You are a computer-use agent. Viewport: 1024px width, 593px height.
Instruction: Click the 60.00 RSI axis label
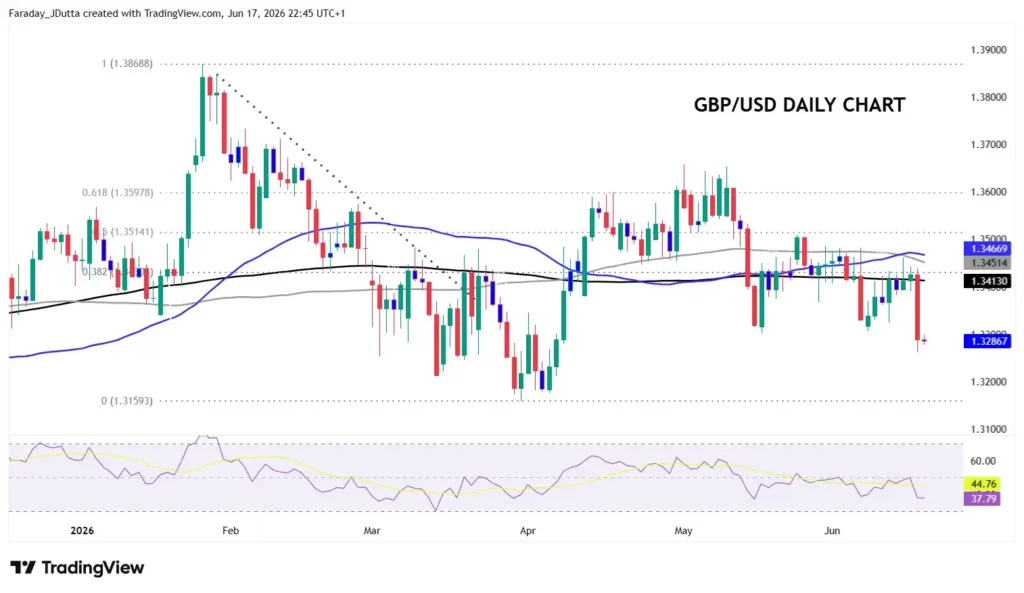click(x=983, y=461)
